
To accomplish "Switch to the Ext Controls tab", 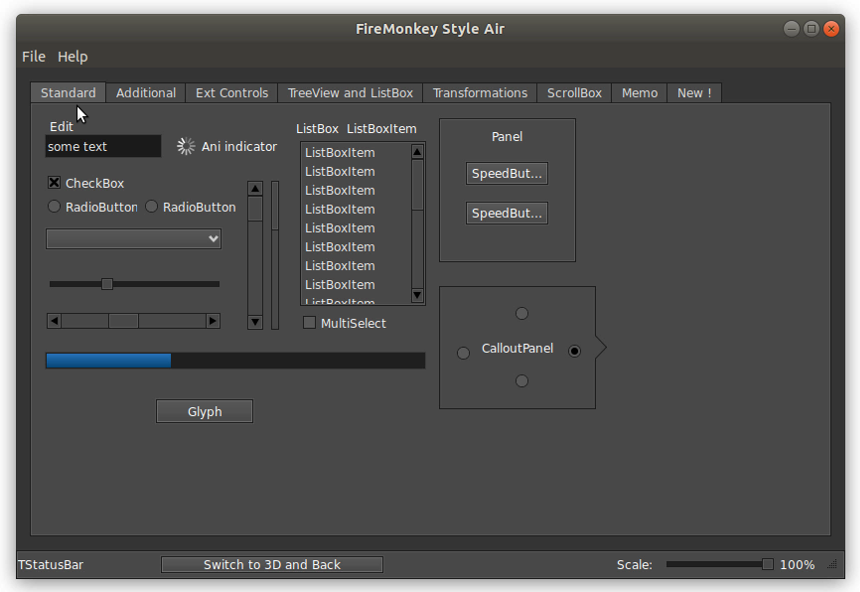I will pyautogui.click(x=231, y=93).
